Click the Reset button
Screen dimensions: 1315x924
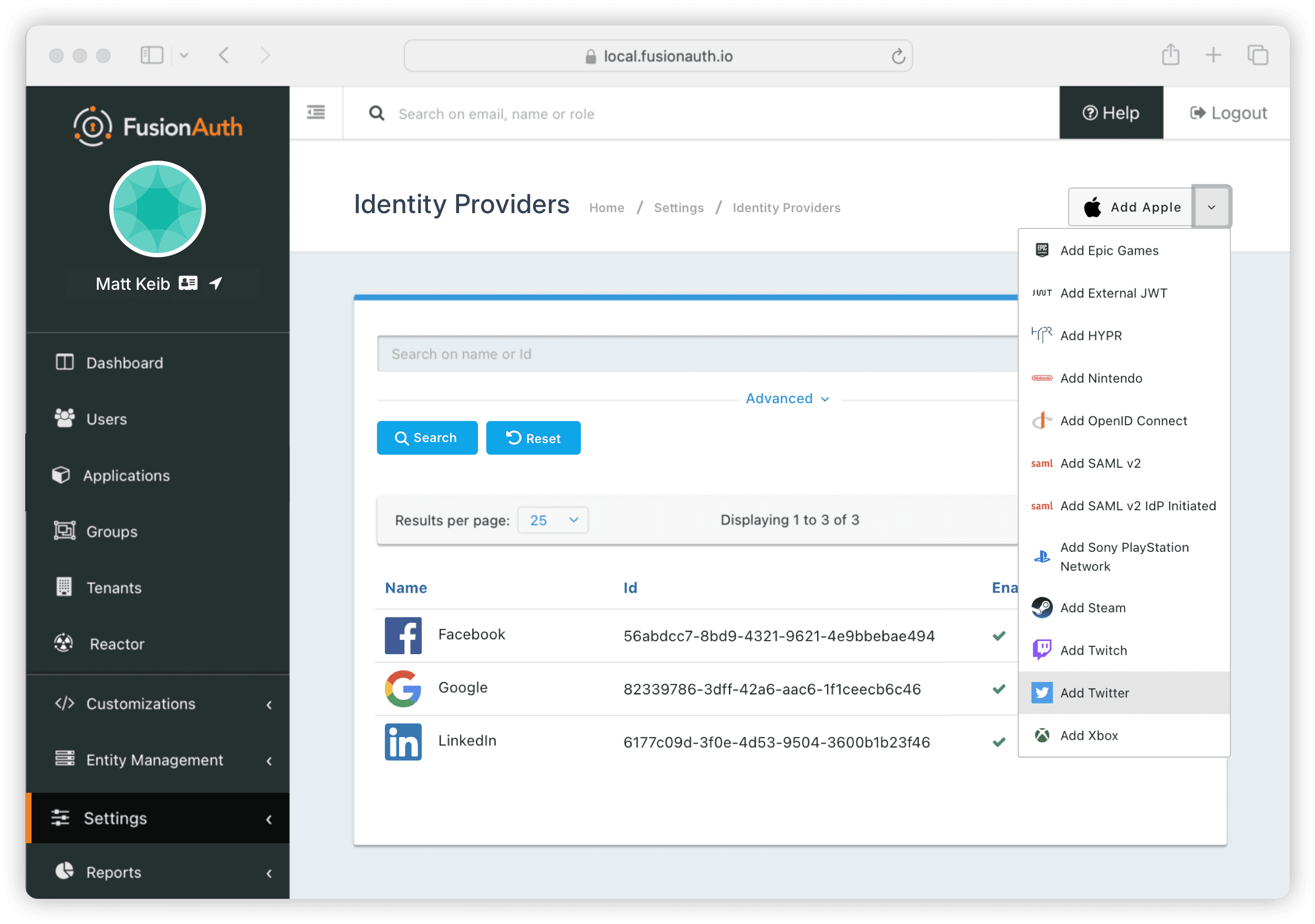[533, 438]
